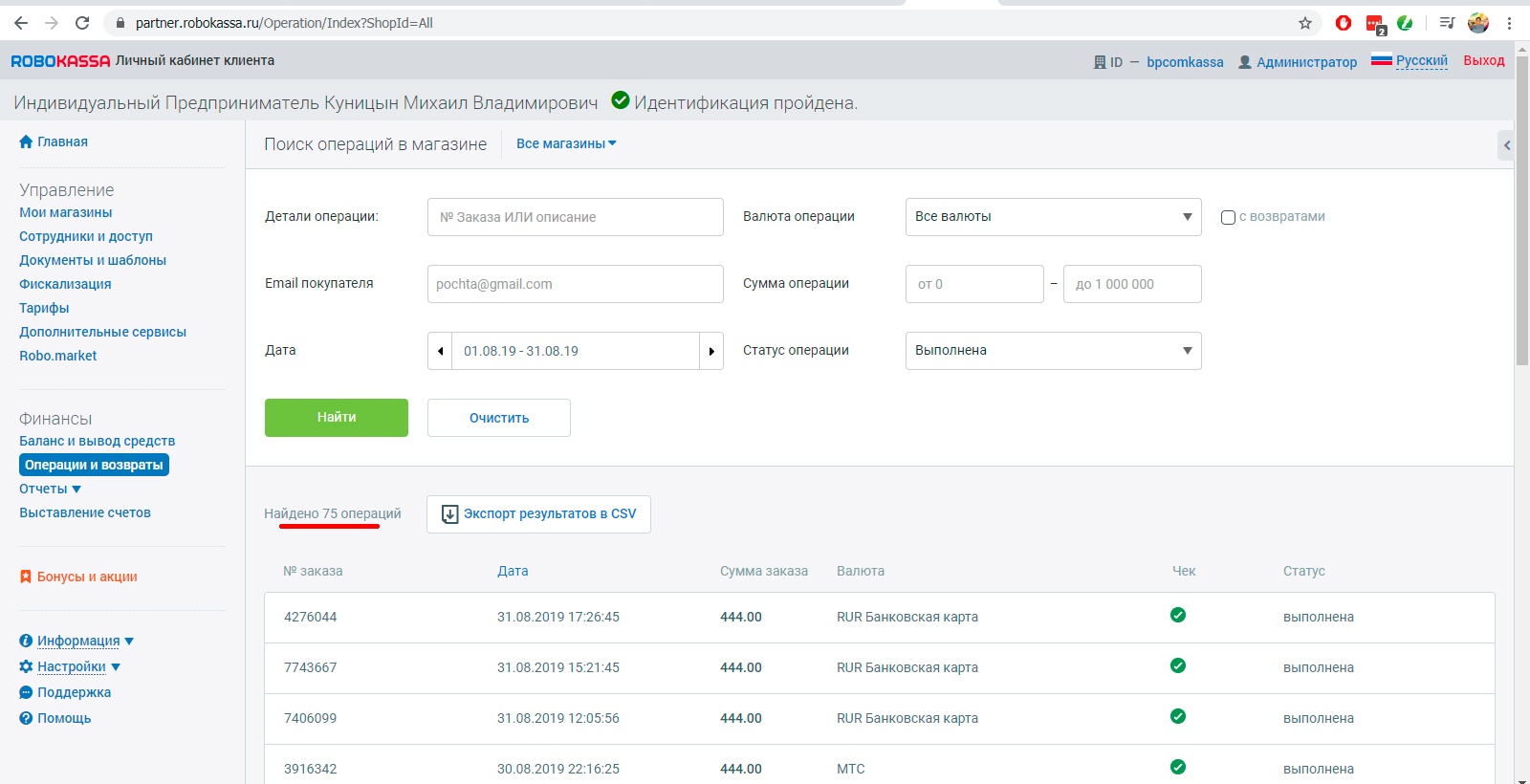The width and height of the screenshot is (1530, 784).
Task: Click the 'Выход' logout link
Action: (x=1483, y=60)
